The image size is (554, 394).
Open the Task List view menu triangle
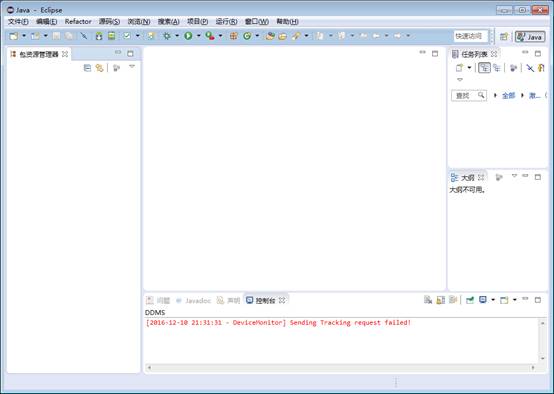point(460,80)
